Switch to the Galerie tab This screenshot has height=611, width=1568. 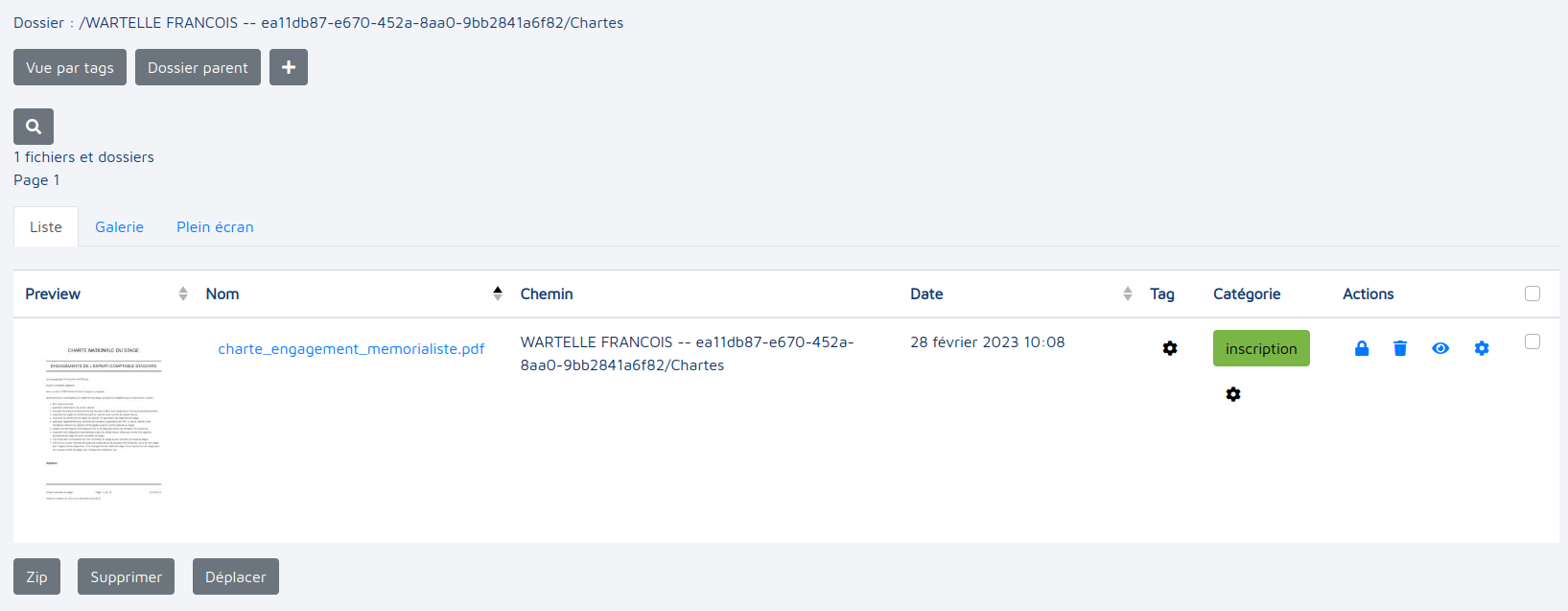coord(119,227)
